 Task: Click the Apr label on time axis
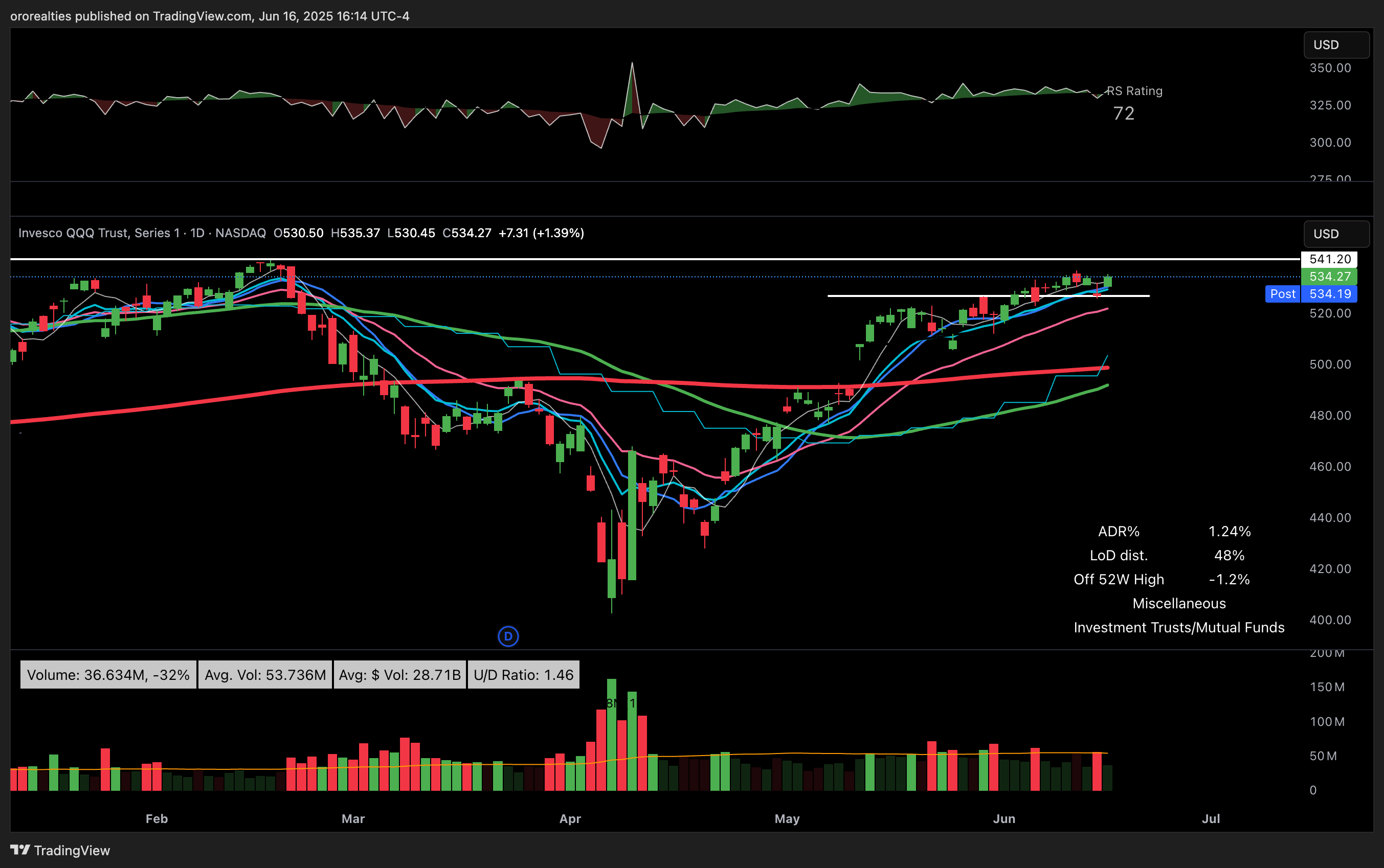(x=570, y=818)
